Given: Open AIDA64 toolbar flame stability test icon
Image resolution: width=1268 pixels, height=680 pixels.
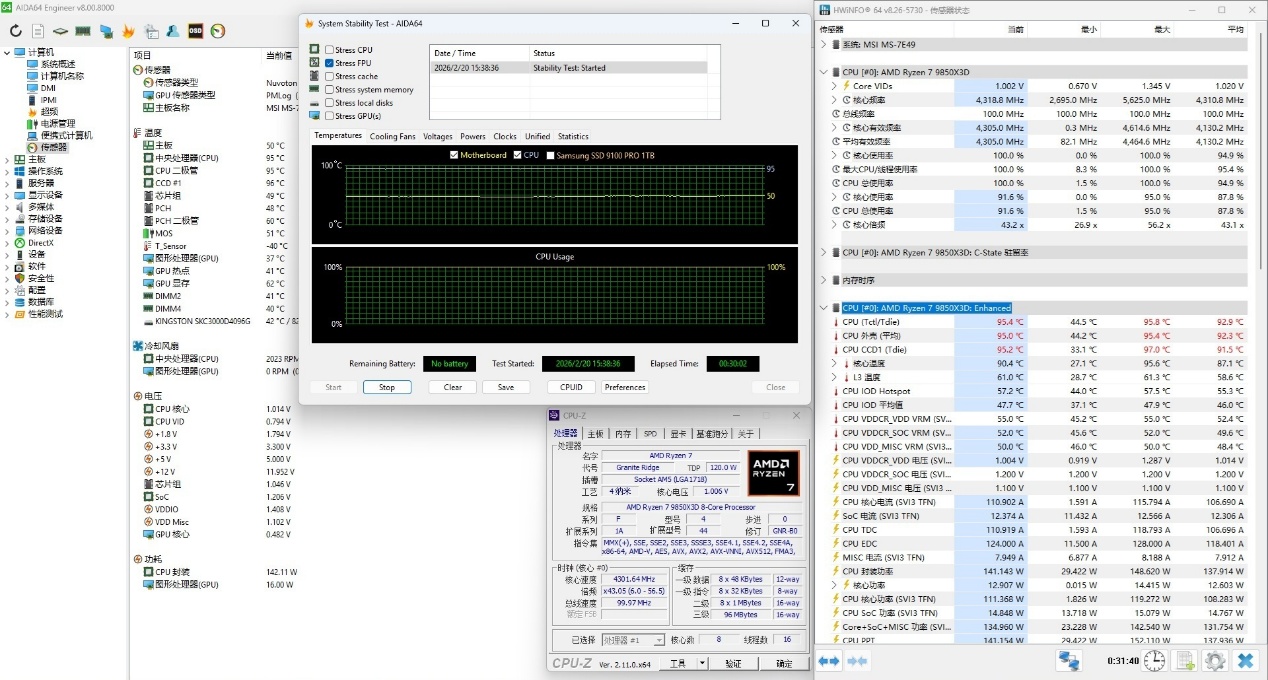Looking at the screenshot, I should pyautogui.click(x=128, y=31).
